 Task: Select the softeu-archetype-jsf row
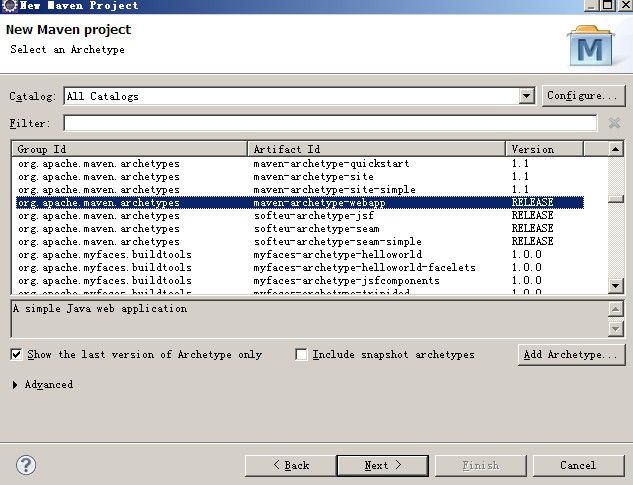[300, 215]
